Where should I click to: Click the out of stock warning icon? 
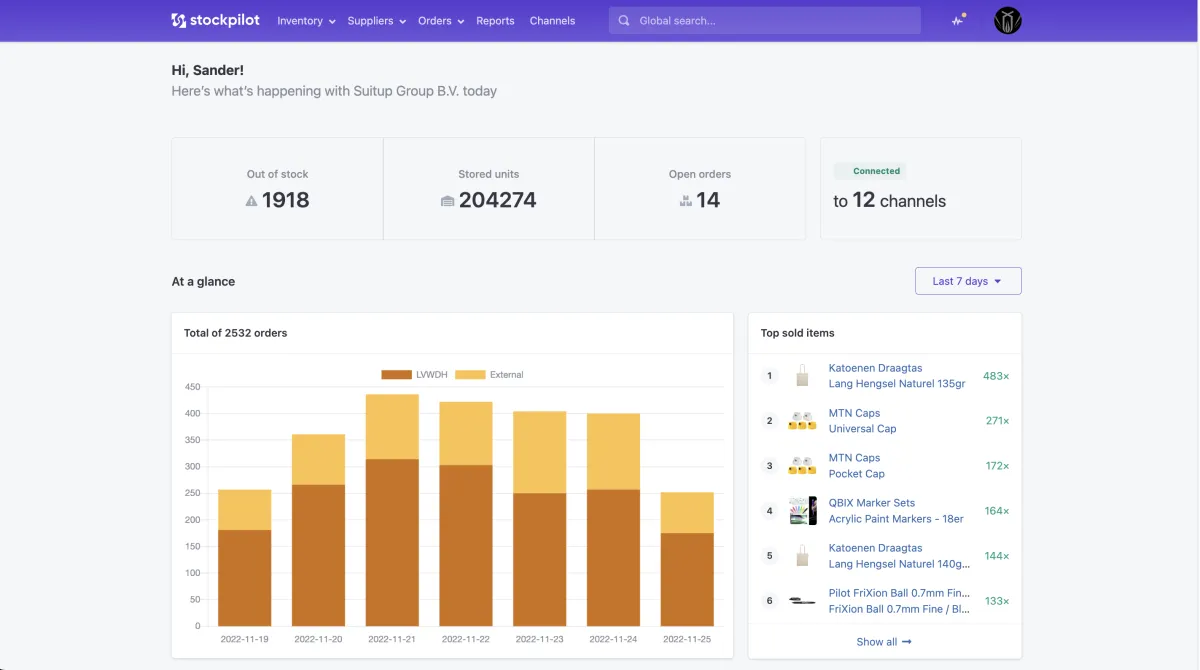click(x=252, y=201)
